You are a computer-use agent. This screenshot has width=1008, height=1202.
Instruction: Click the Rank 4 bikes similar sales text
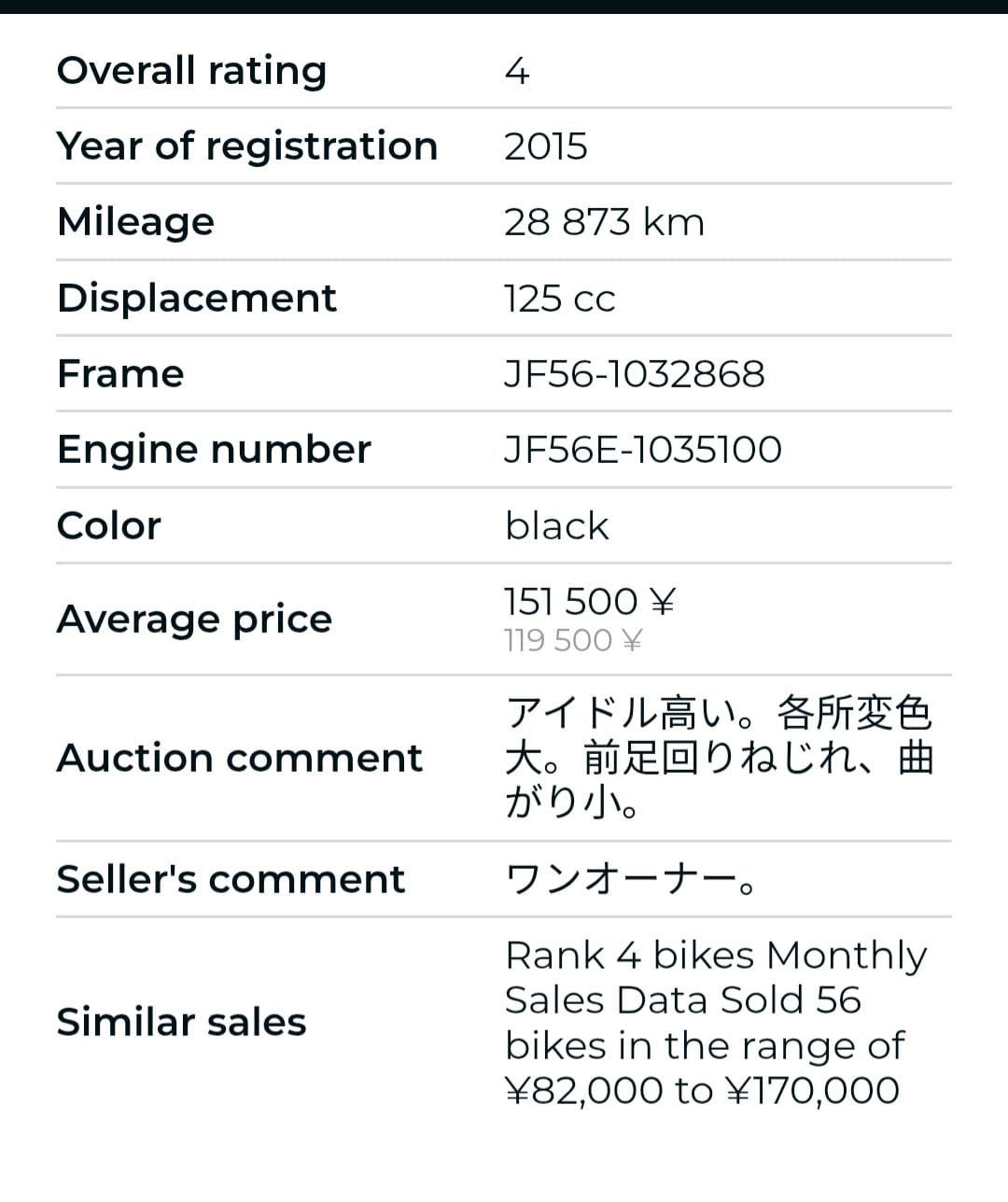tap(715, 1022)
